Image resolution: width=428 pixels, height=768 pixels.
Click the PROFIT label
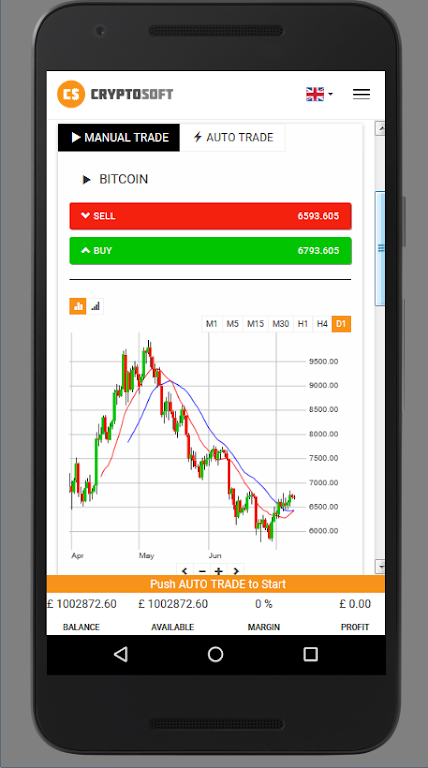click(x=355, y=627)
